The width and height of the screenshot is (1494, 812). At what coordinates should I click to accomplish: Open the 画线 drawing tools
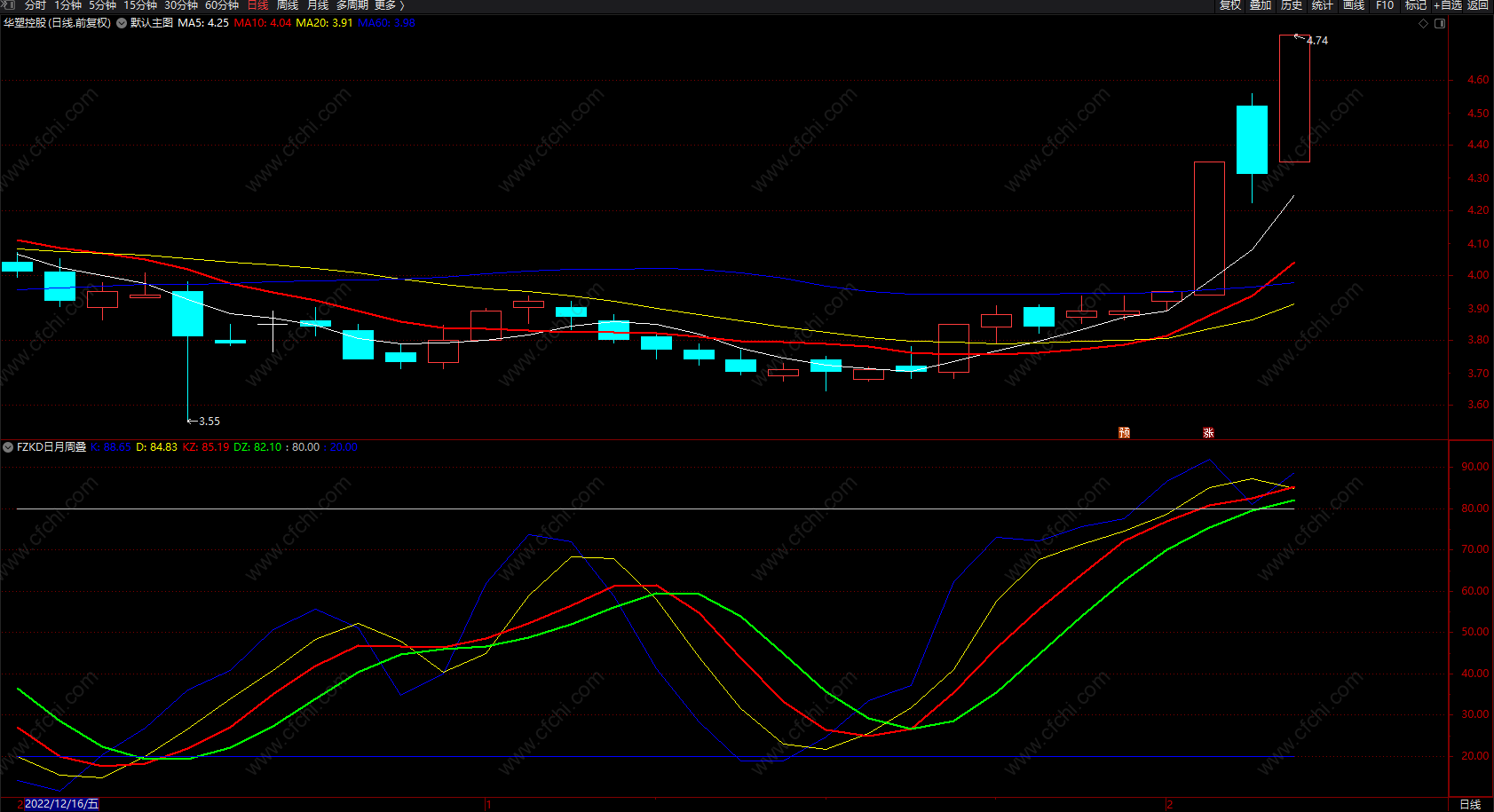tap(1354, 5)
